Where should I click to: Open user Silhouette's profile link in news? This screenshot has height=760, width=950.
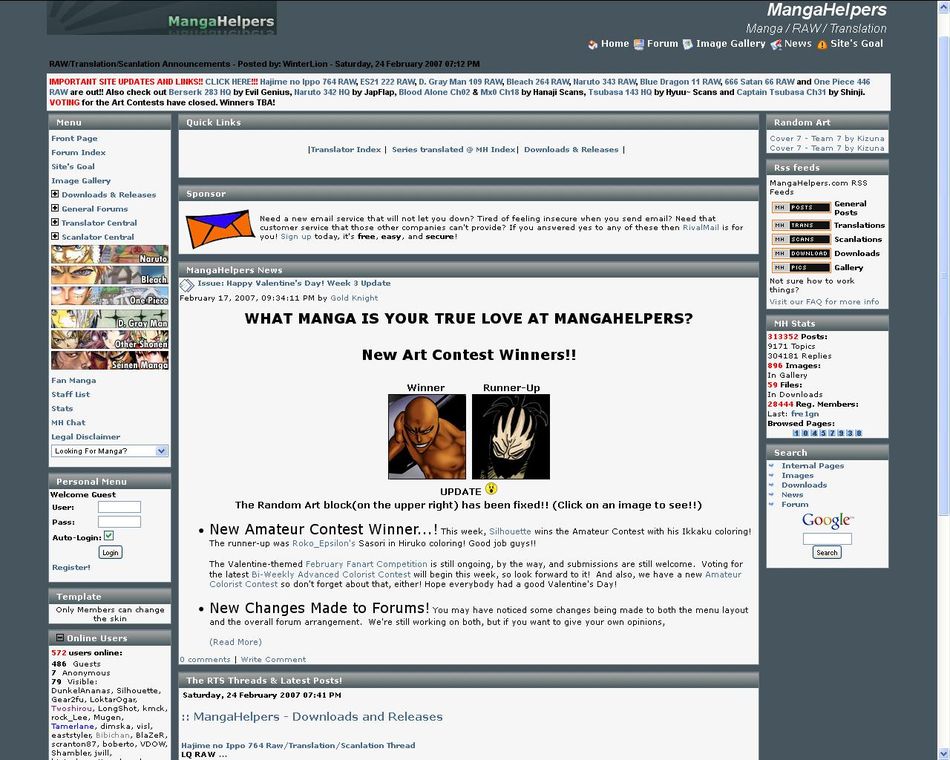(510, 531)
